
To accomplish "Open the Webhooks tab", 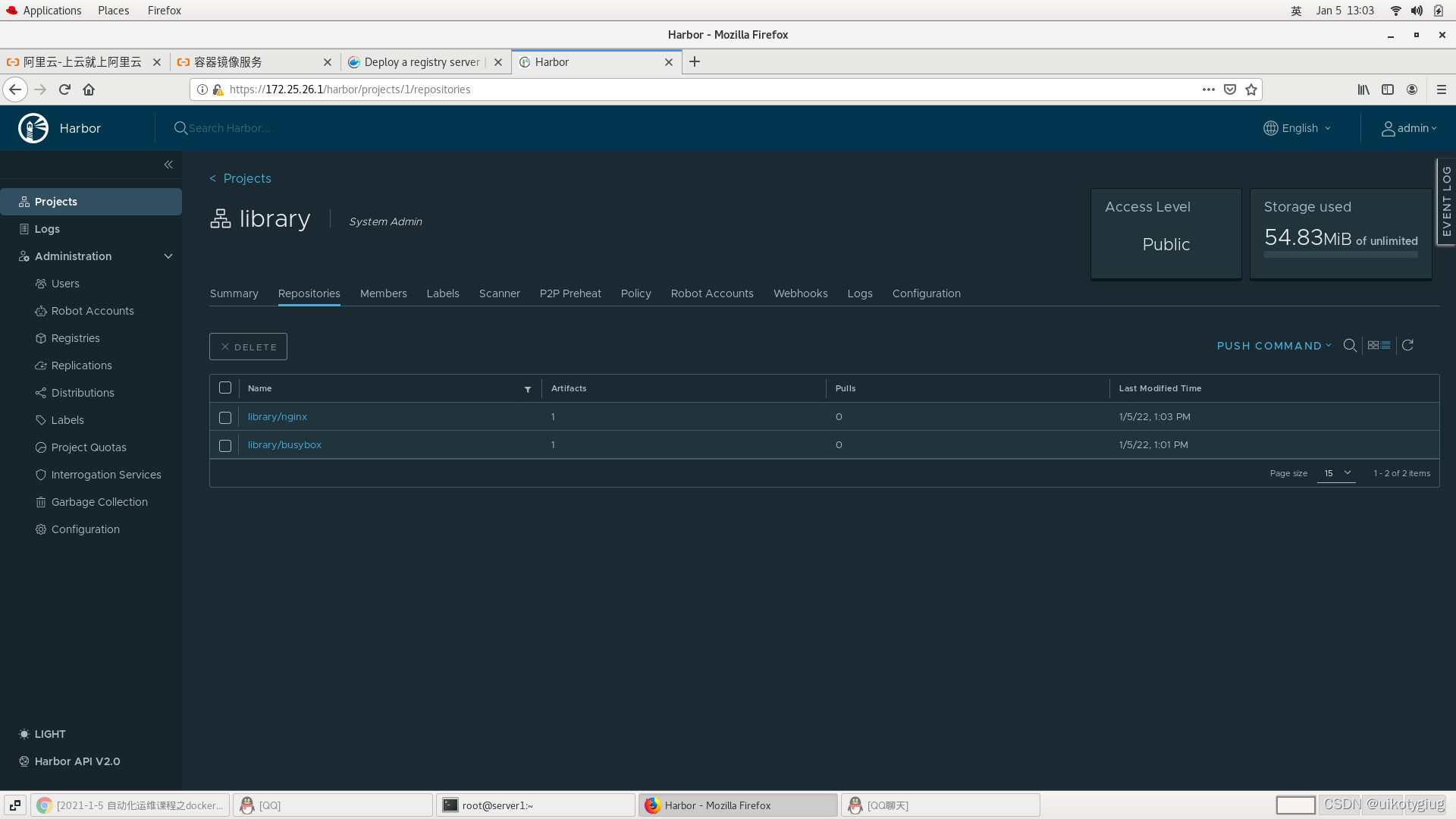I will pos(800,293).
